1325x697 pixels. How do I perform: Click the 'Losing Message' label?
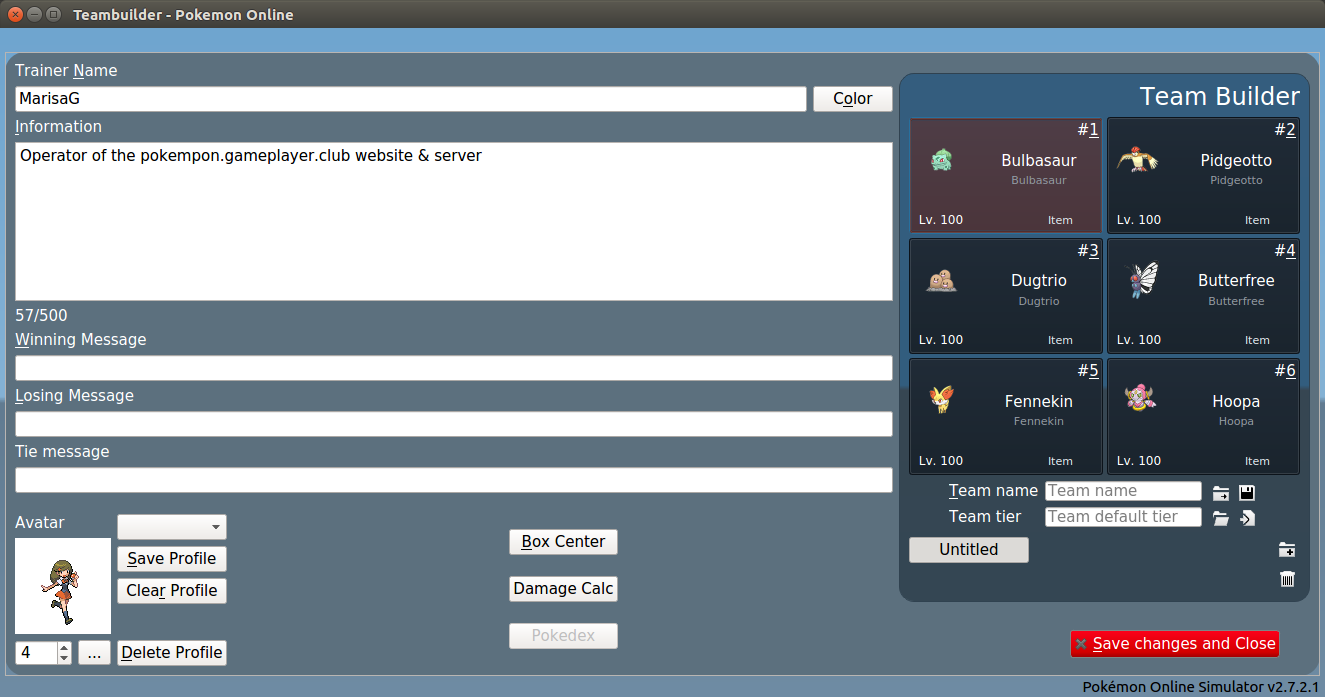74,396
